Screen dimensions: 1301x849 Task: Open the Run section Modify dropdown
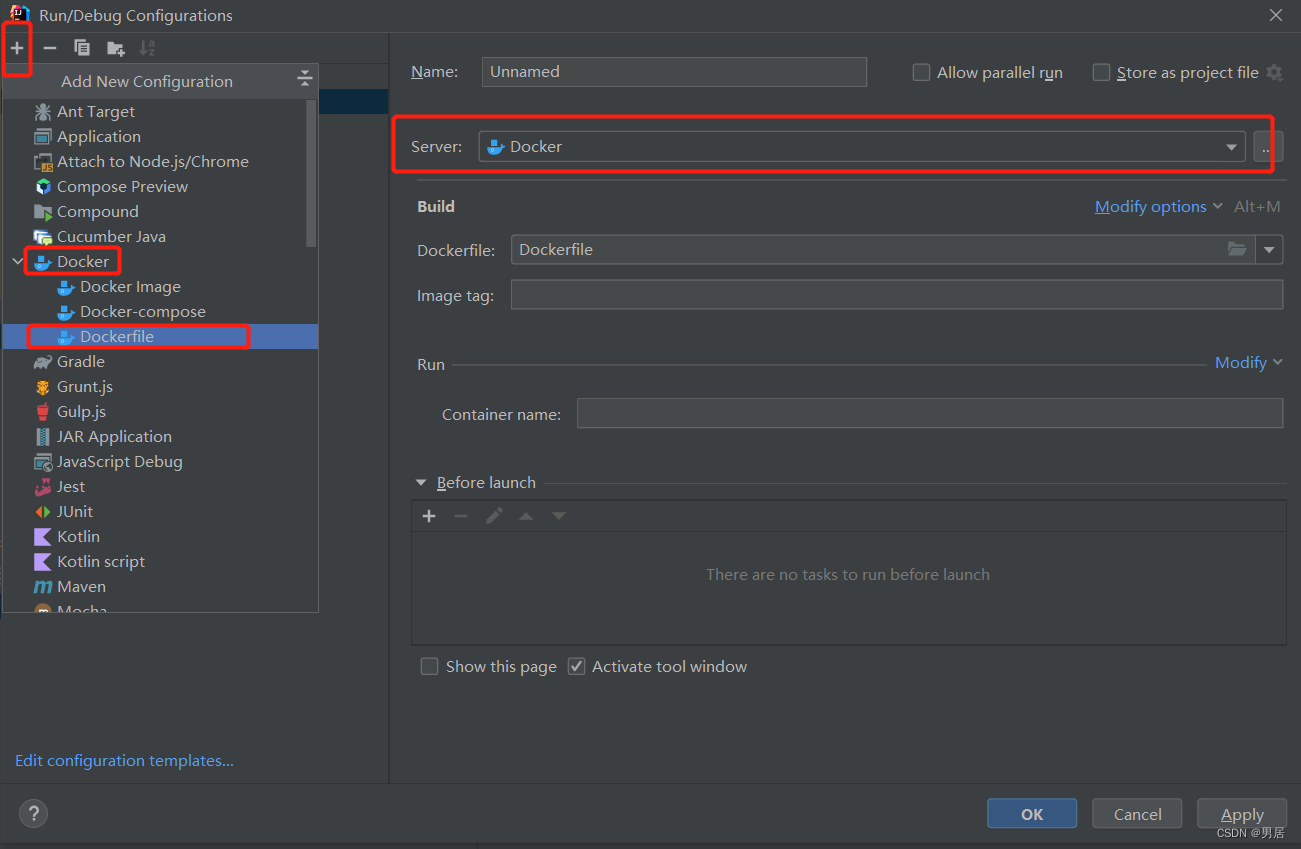click(x=1248, y=363)
